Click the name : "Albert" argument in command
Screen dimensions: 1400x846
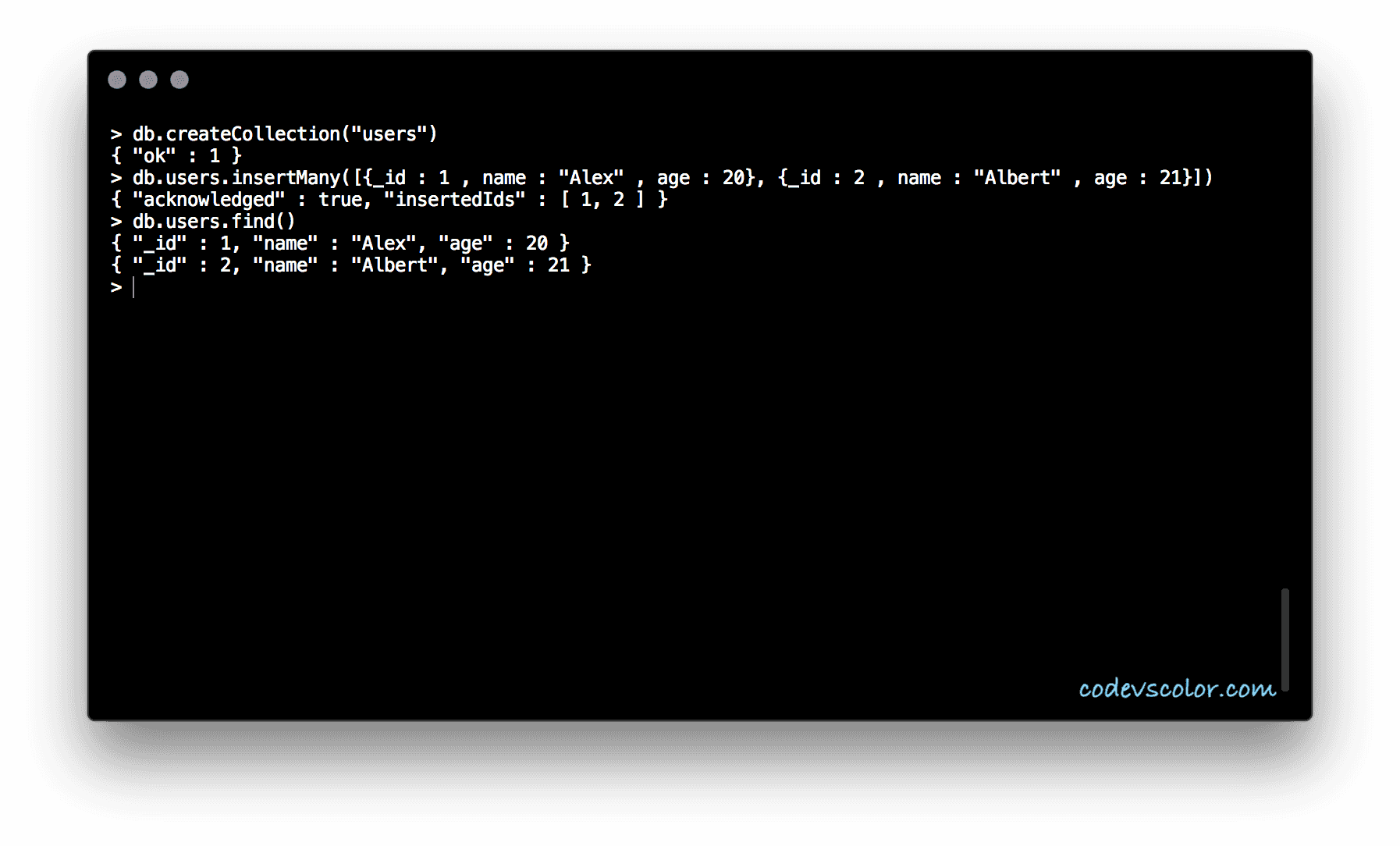point(979,178)
